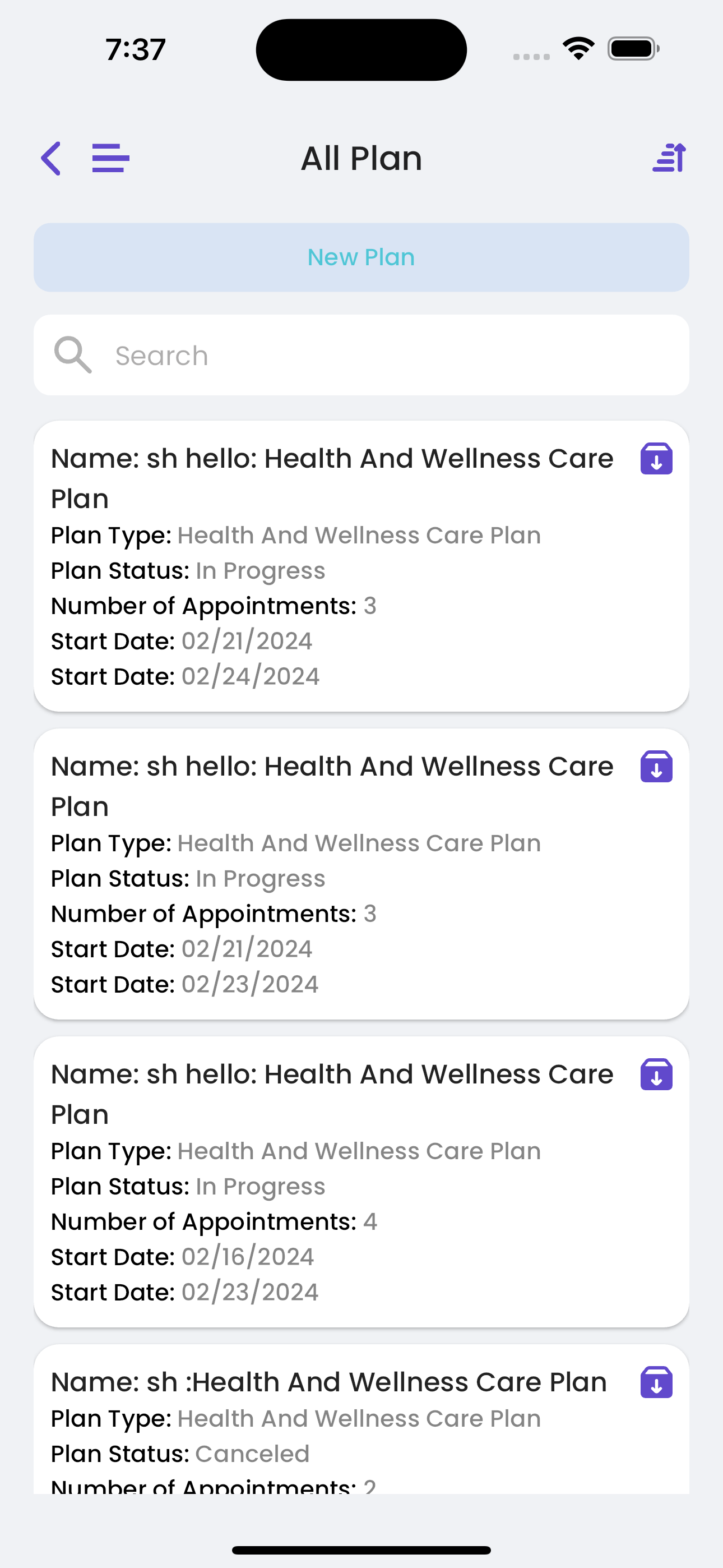
Task: Open the hamburger menu icon
Action: pyautogui.click(x=111, y=158)
